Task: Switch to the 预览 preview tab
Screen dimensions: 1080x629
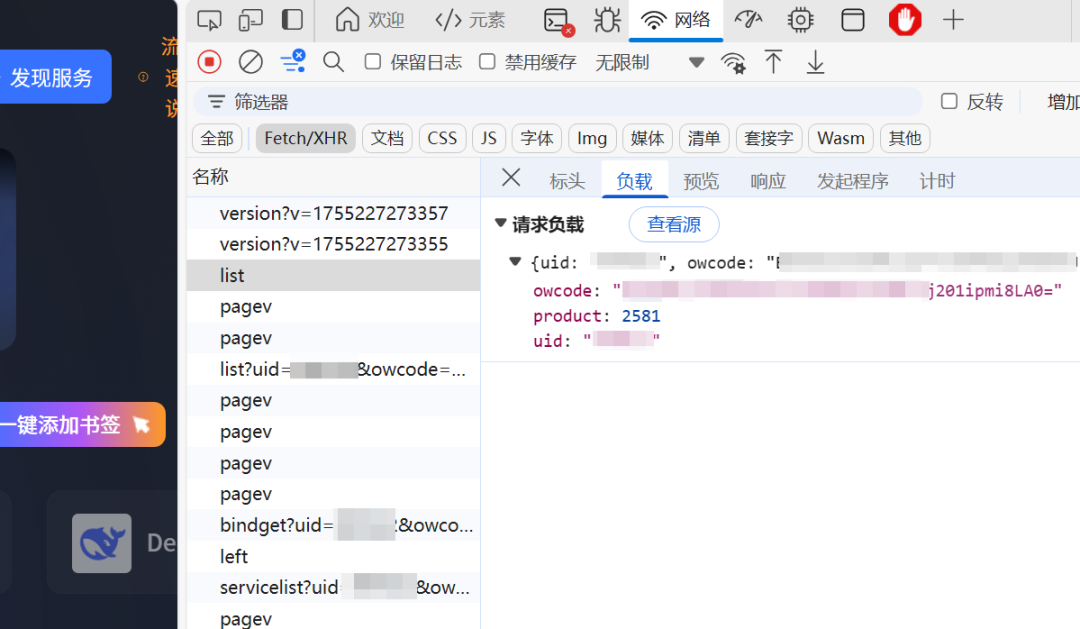Action: point(700,181)
